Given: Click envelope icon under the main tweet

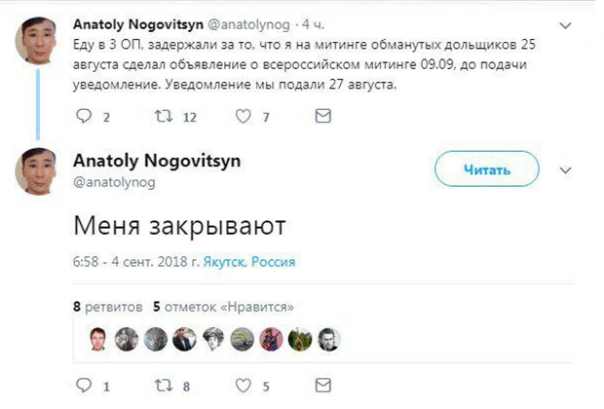Looking at the screenshot, I should tap(322, 384).
